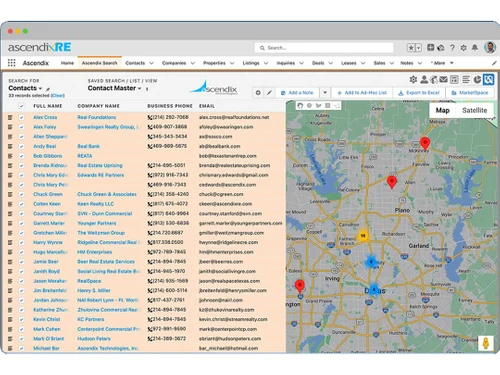Switch map to Satellite view
This screenshot has width=500, height=375.
(475, 110)
